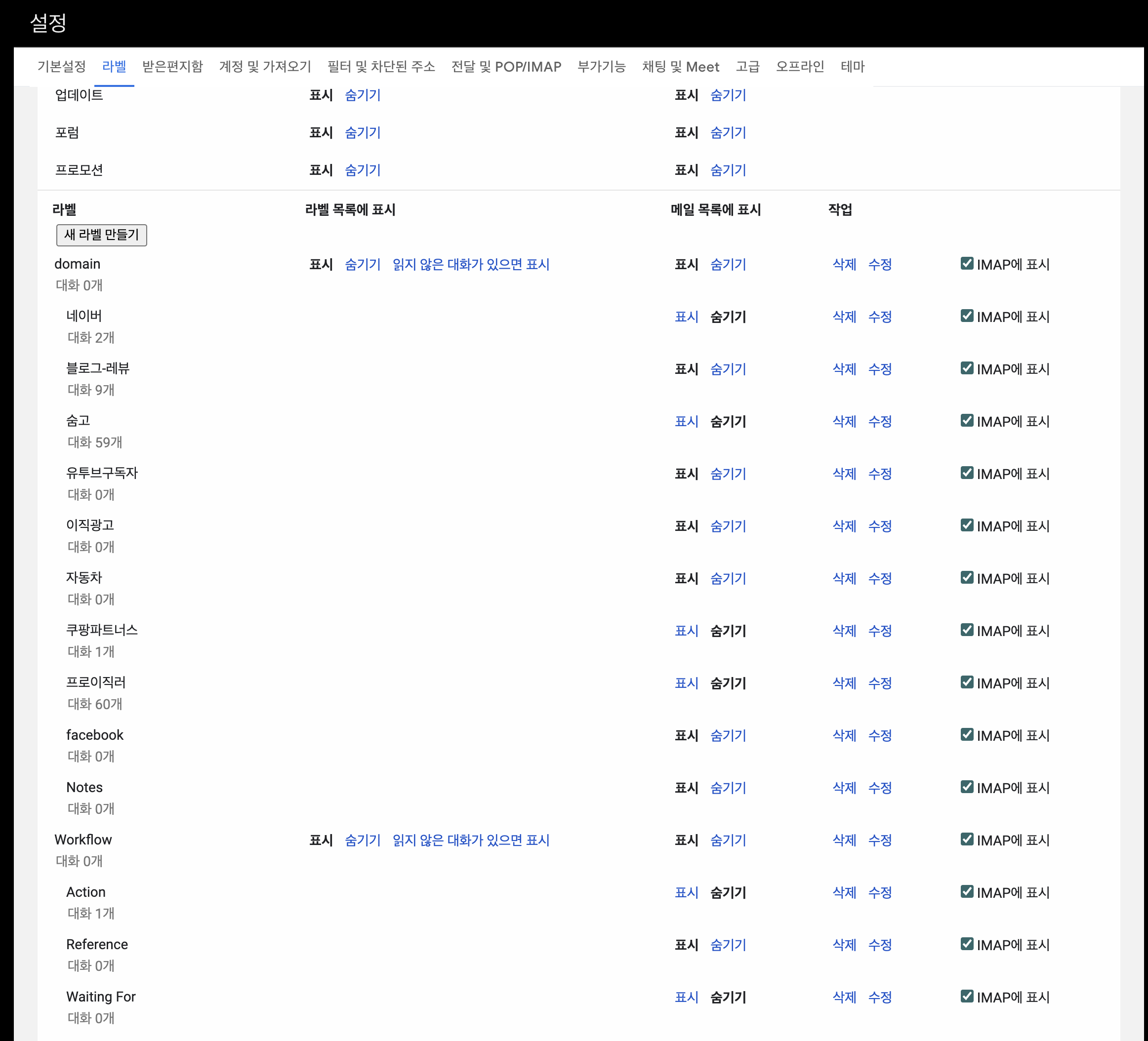This screenshot has height=1041, width=1148.
Task: Click 숨기기 in label list for 프로모션
Action: pos(362,169)
